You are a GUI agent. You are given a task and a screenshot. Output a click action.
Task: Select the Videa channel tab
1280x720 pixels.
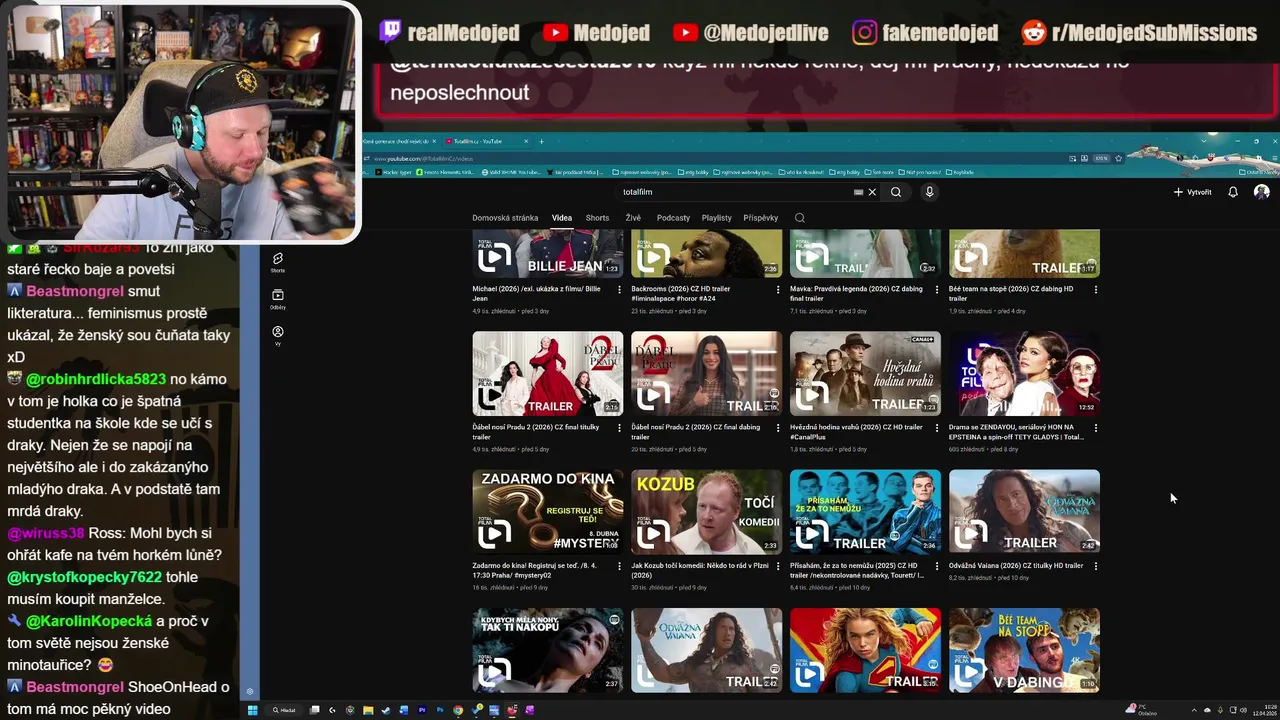(562, 218)
